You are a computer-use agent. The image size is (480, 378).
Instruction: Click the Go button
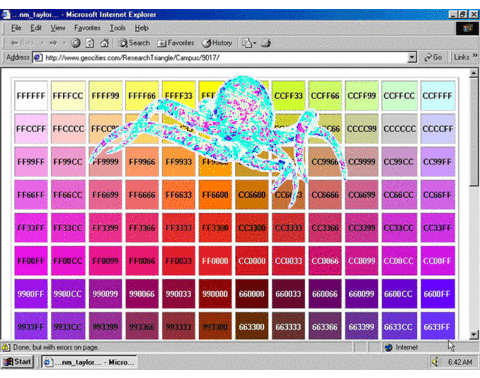tap(433, 57)
